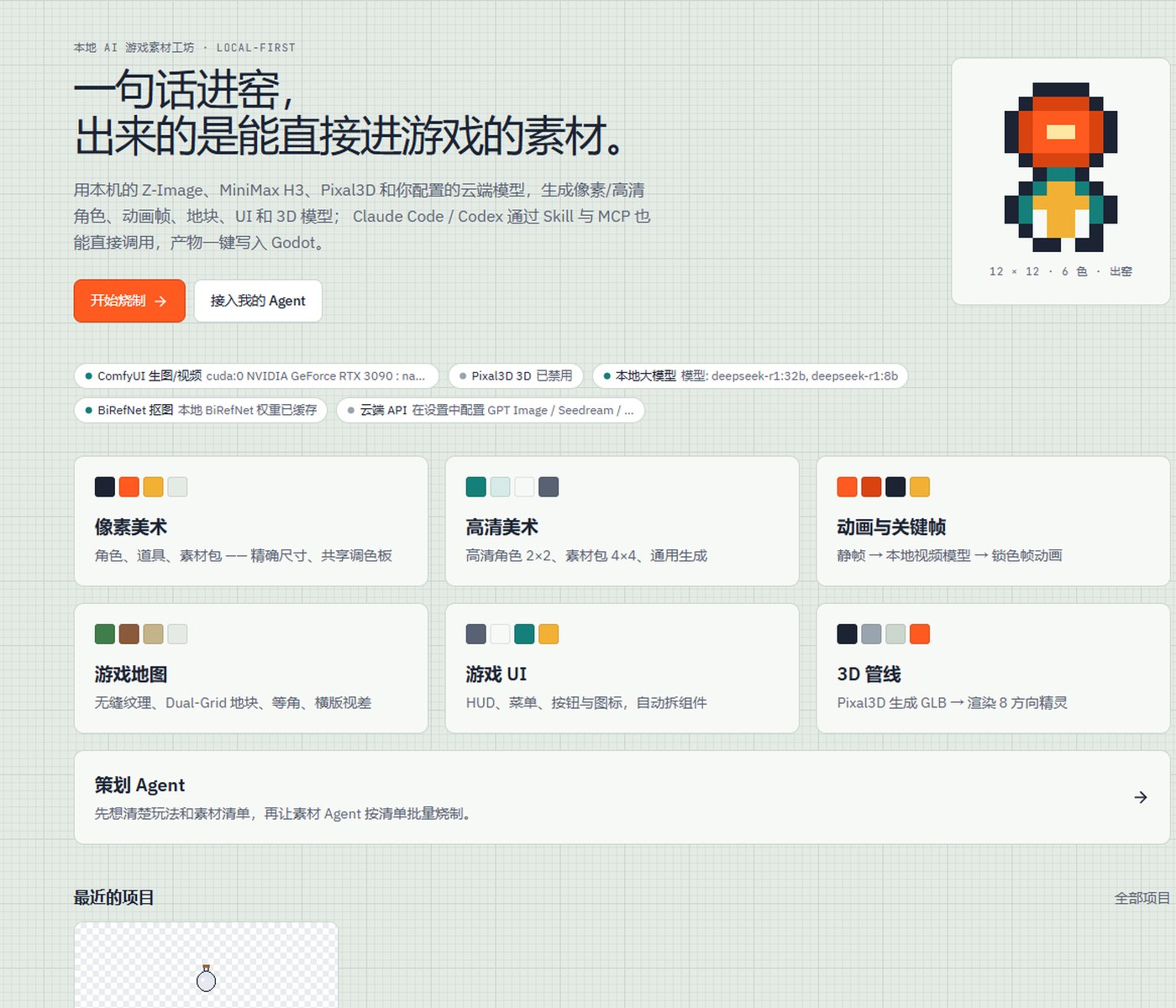Click the slate swatch in 高清美术 card

click(549, 487)
